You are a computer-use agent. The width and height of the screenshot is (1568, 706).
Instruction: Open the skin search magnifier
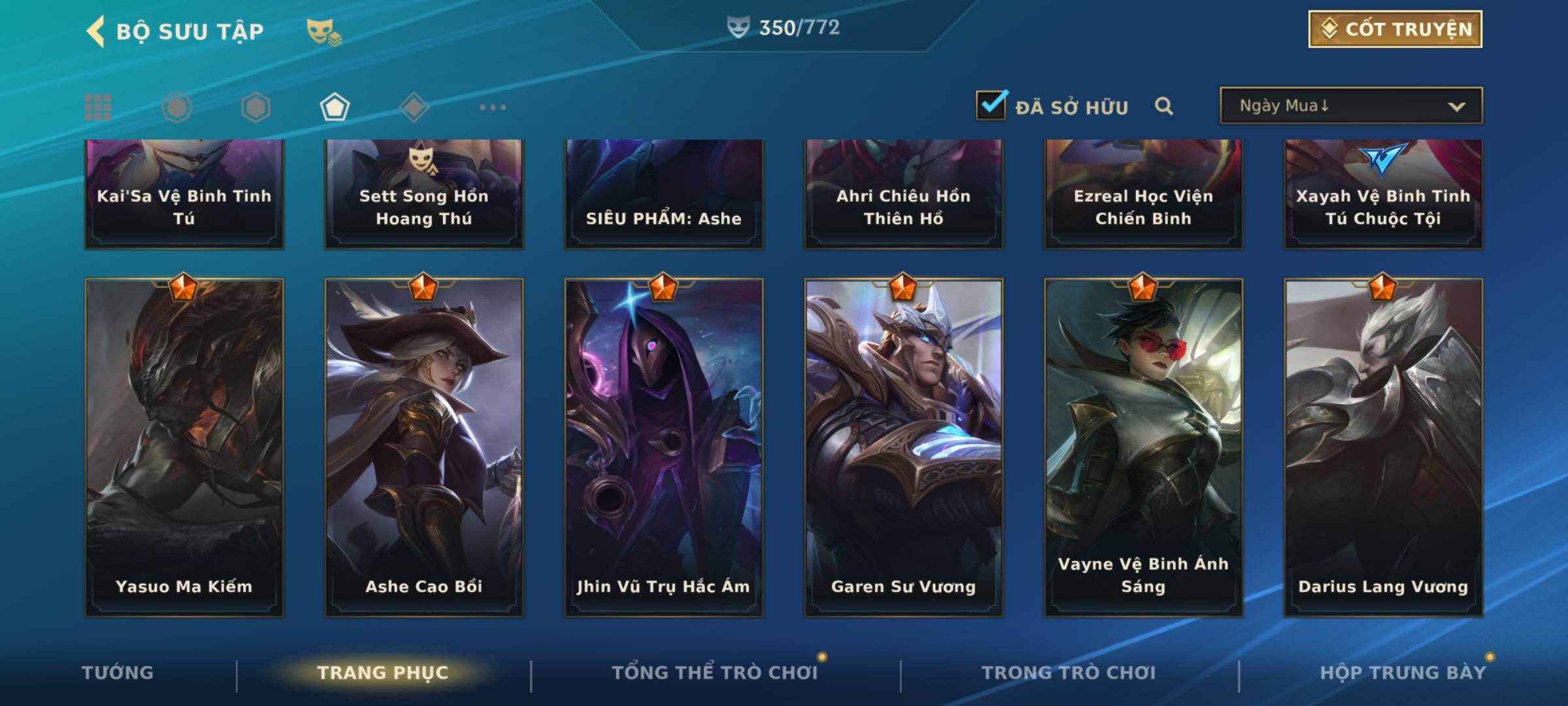coord(1164,106)
